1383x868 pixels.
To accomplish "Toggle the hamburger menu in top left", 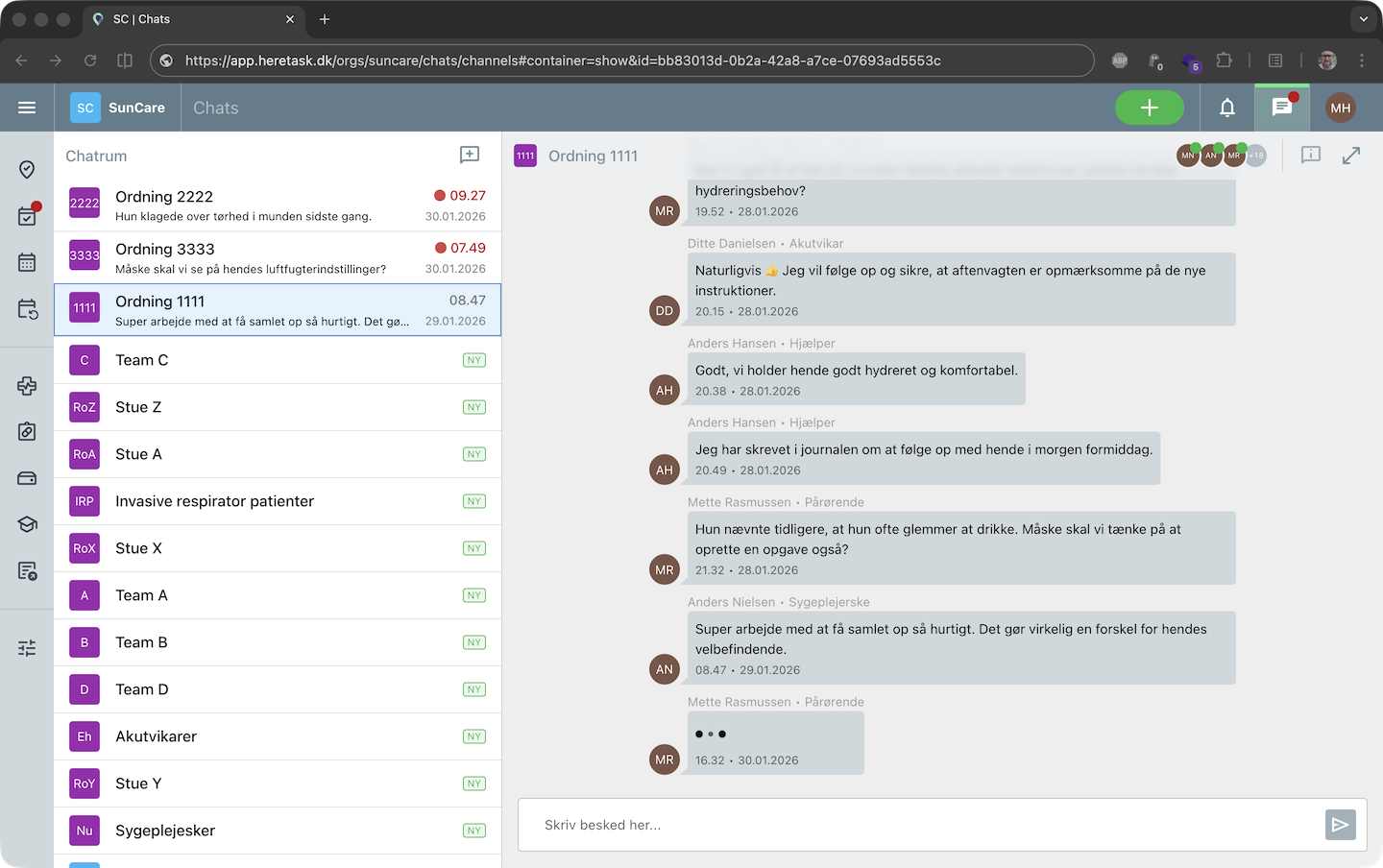I will [x=27, y=108].
